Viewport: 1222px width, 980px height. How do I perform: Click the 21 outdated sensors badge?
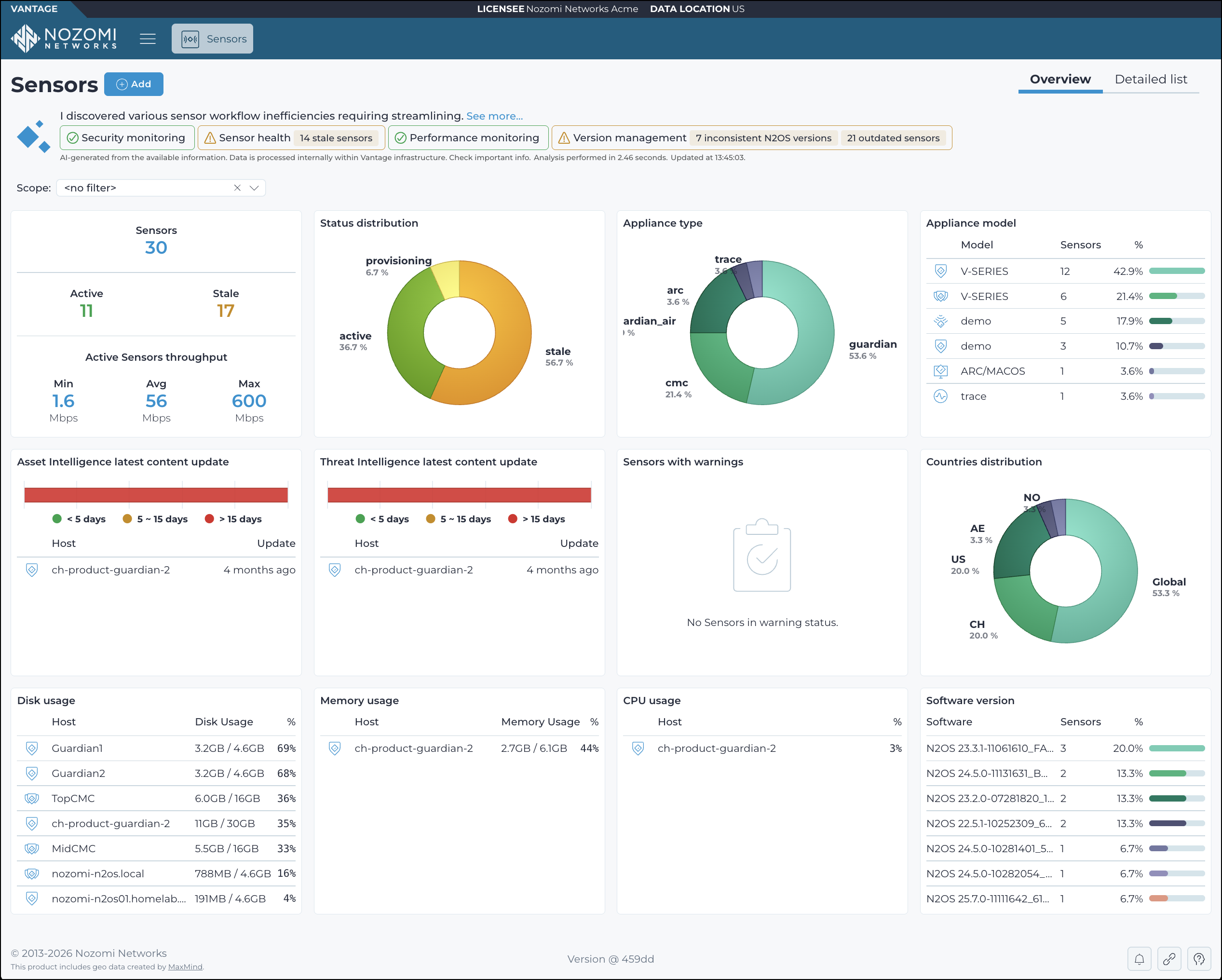click(x=893, y=138)
